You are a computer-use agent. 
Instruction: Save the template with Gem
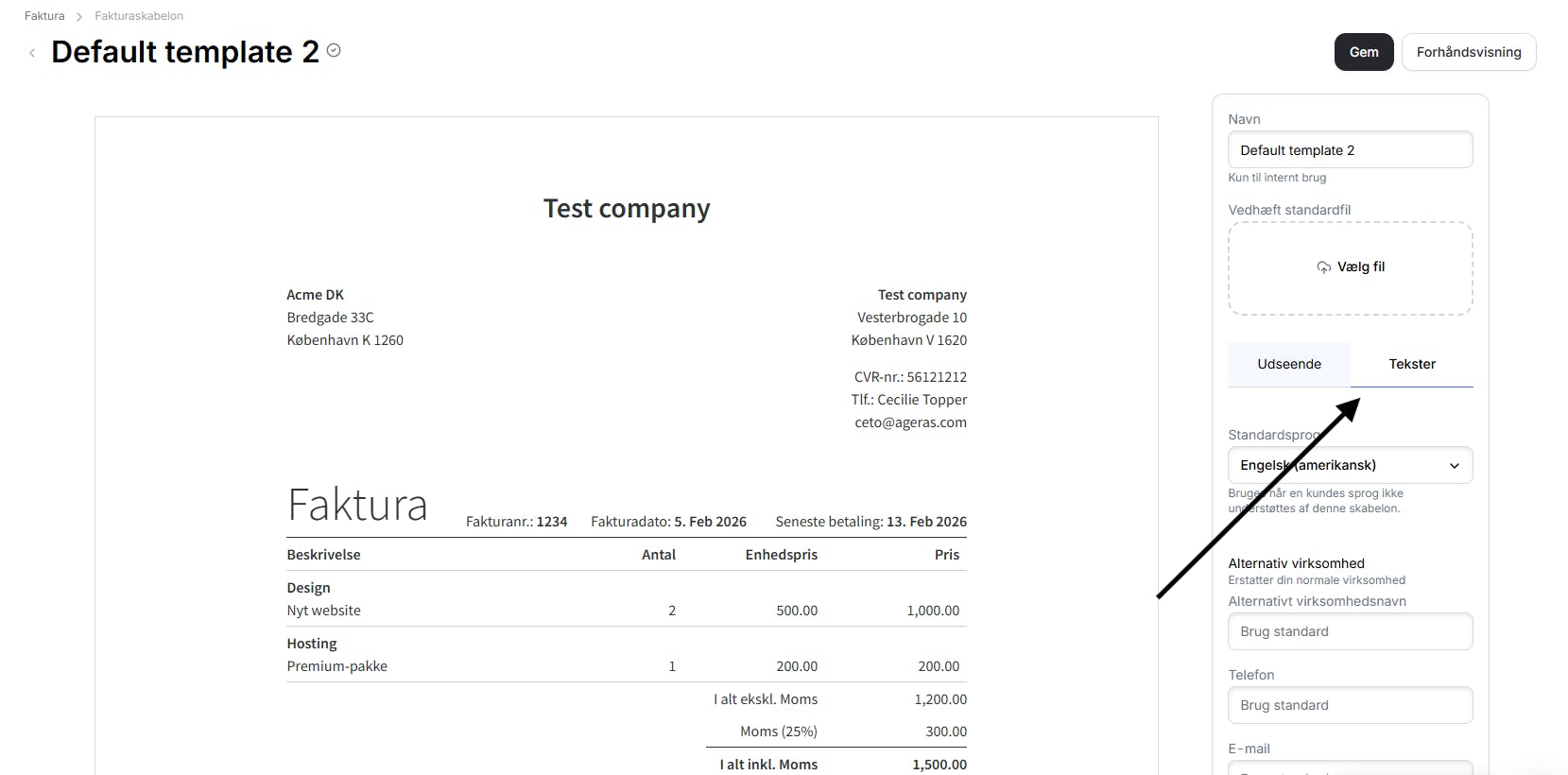coord(1364,52)
